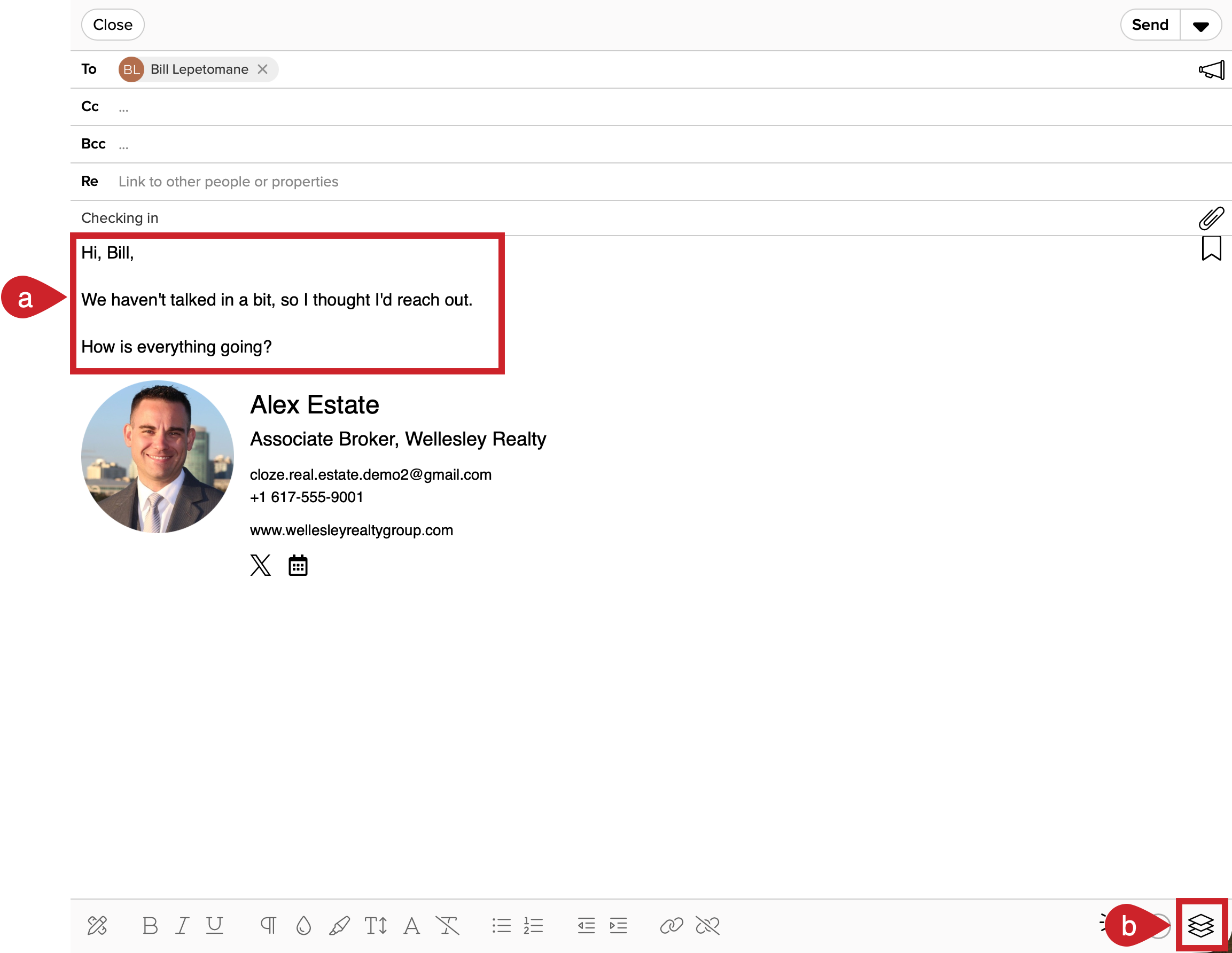
Task: Open the stacked layers templates icon
Action: click(x=1200, y=925)
